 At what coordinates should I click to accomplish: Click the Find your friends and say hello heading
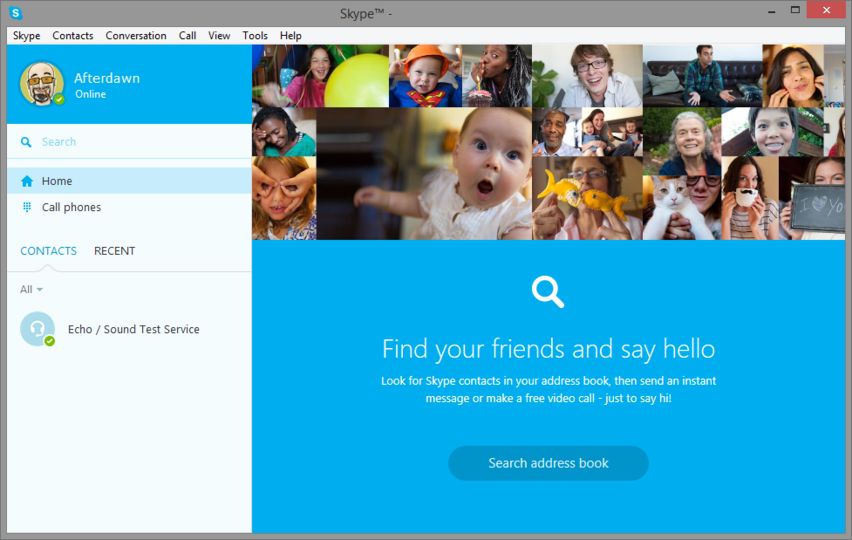[x=548, y=349]
